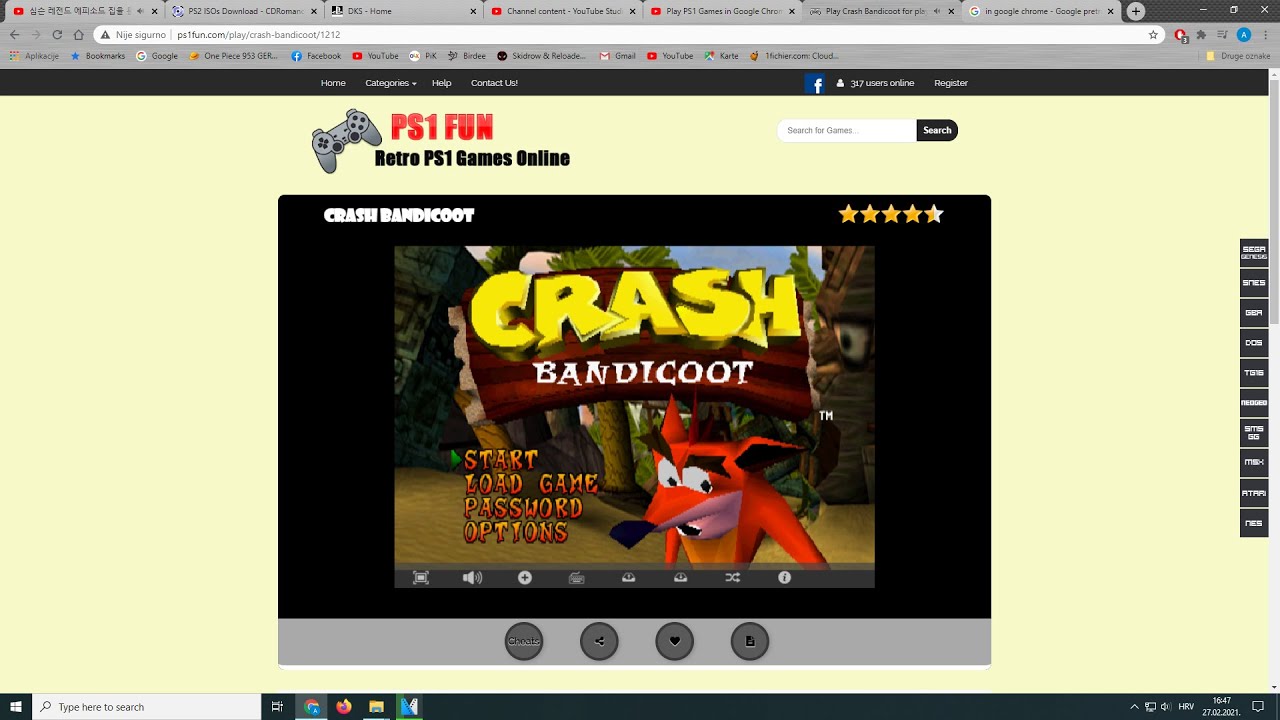Open the SEGA Genesis sidebar button
Image resolution: width=1280 pixels, height=720 pixels.
[1254, 252]
